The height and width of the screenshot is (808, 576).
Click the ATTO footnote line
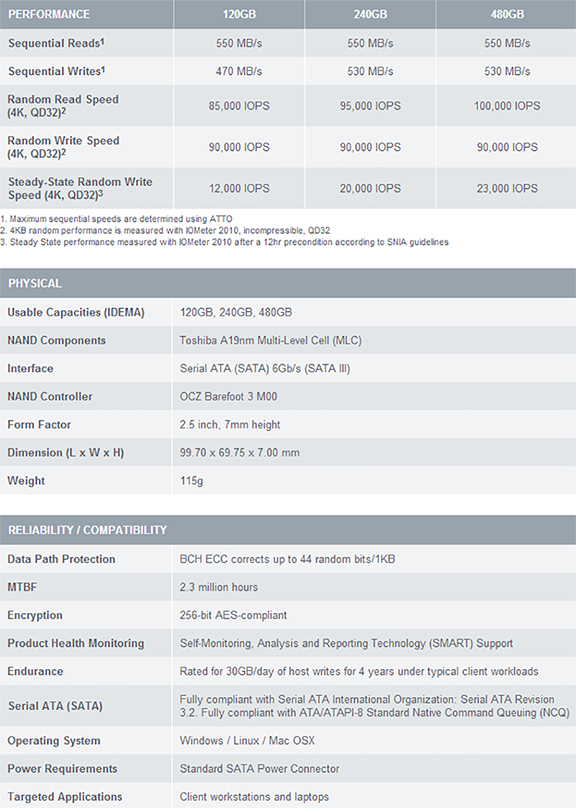[116, 219]
